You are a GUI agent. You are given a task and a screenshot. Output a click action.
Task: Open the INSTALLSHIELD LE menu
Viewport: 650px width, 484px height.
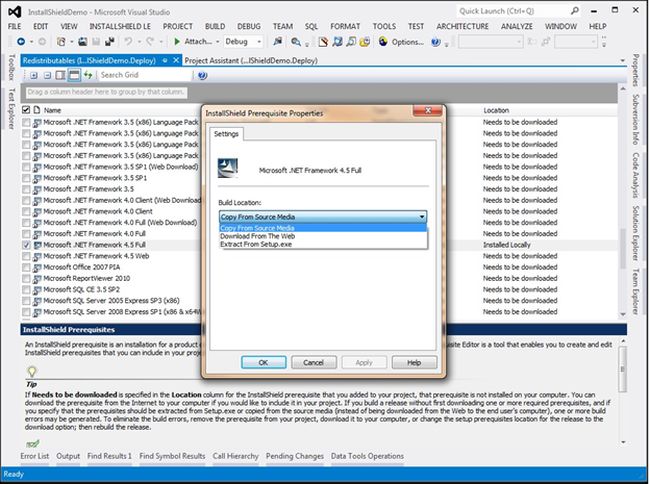tap(120, 26)
